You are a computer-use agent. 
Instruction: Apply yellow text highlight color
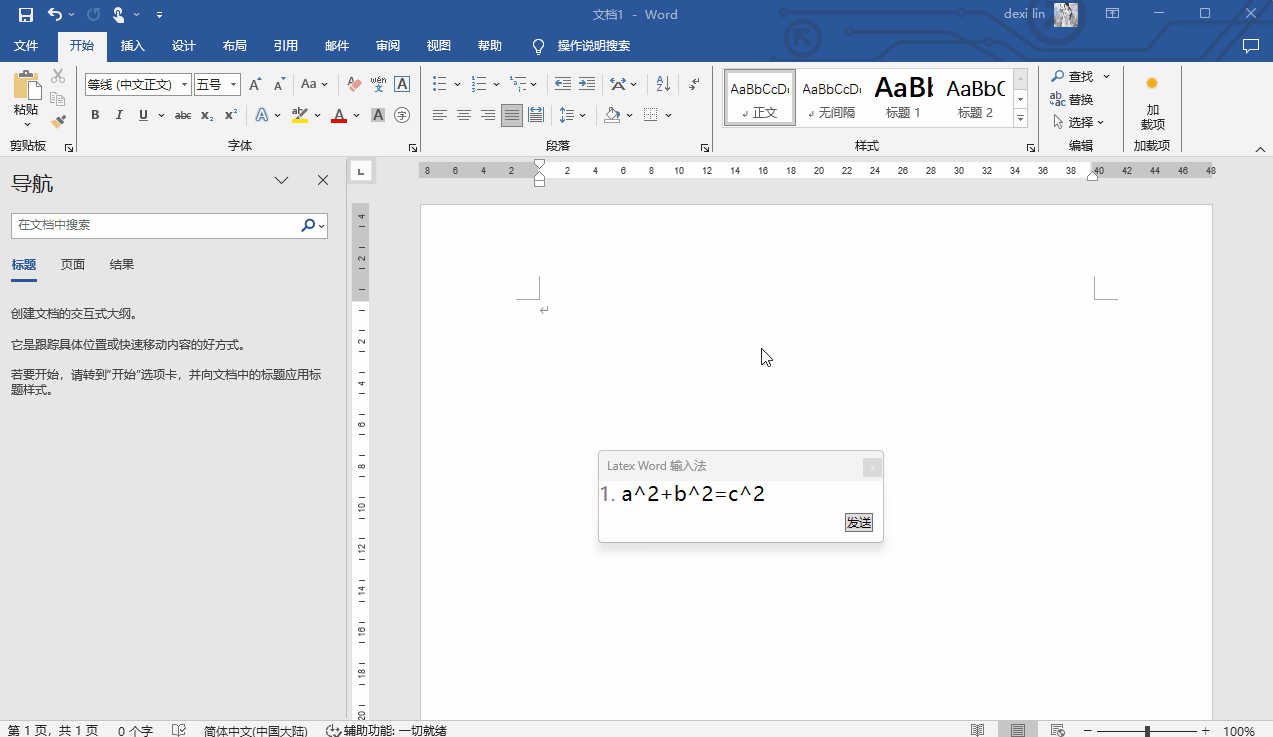click(x=300, y=116)
